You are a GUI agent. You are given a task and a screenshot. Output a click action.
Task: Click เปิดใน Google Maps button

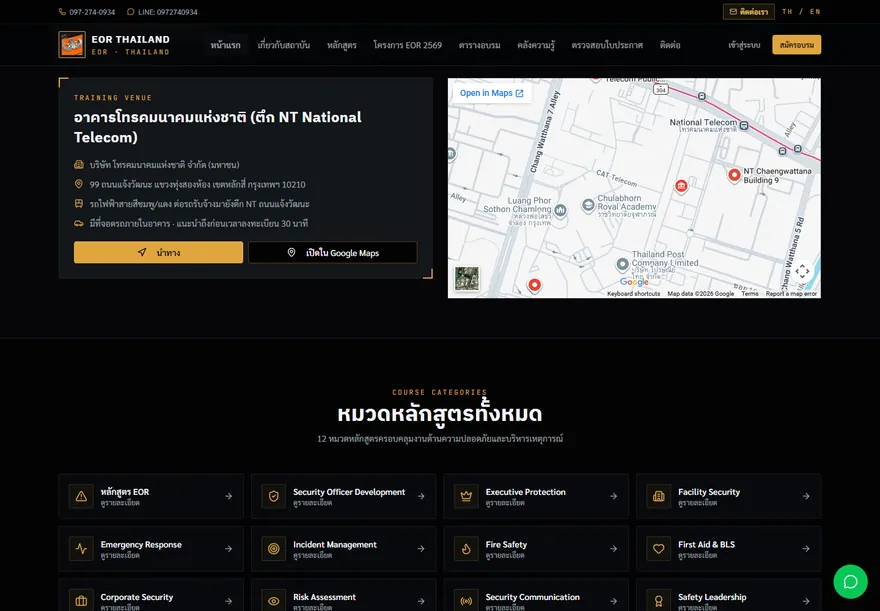click(x=333, y=252)
